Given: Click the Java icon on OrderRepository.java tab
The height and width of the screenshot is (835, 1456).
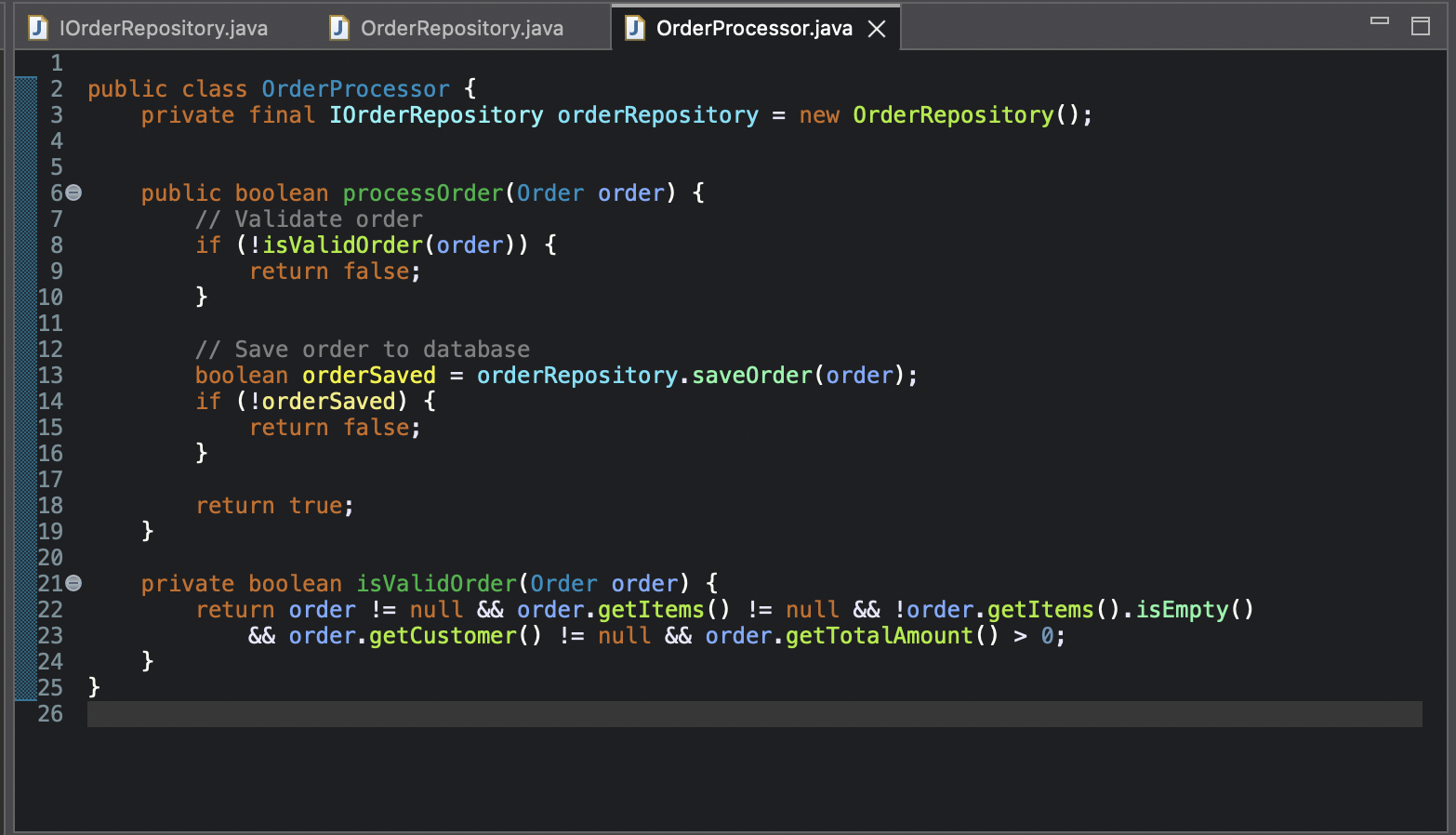Looking at the screenshot, I should click(338, 28).
